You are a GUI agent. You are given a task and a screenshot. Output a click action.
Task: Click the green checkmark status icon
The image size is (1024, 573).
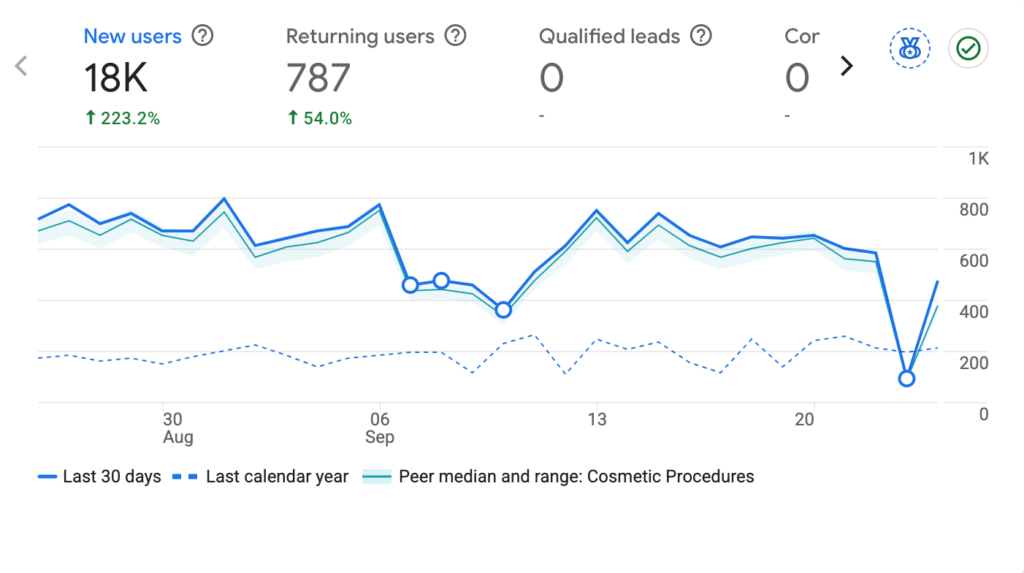(x=968, y=48)
